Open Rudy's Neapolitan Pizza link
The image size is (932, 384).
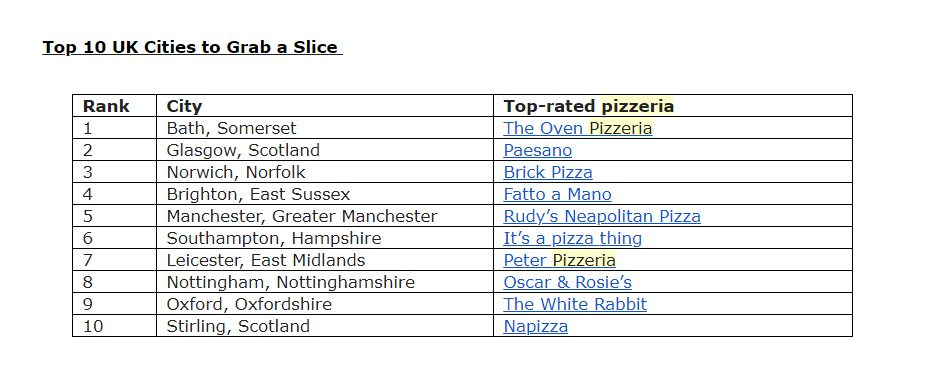[602, 216]
